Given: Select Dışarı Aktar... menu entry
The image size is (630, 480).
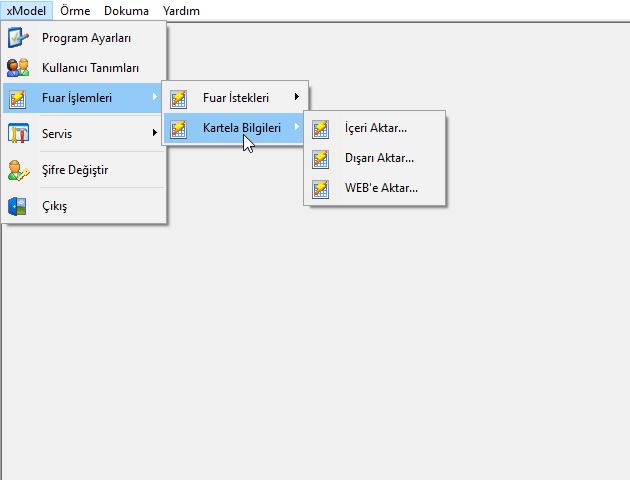Looking at the screenshot, I should [378, 158].
